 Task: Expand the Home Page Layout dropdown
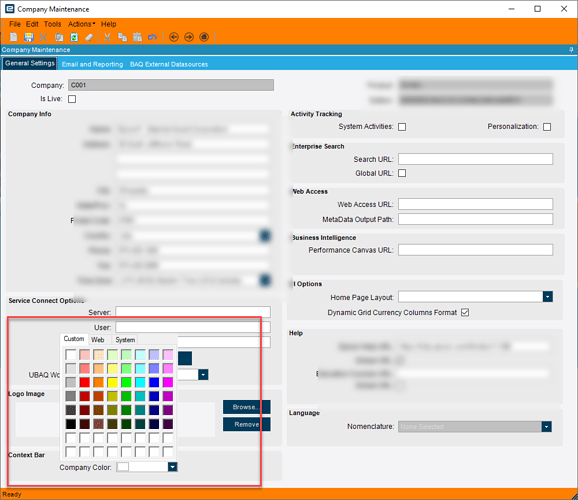tap(547, 296)
